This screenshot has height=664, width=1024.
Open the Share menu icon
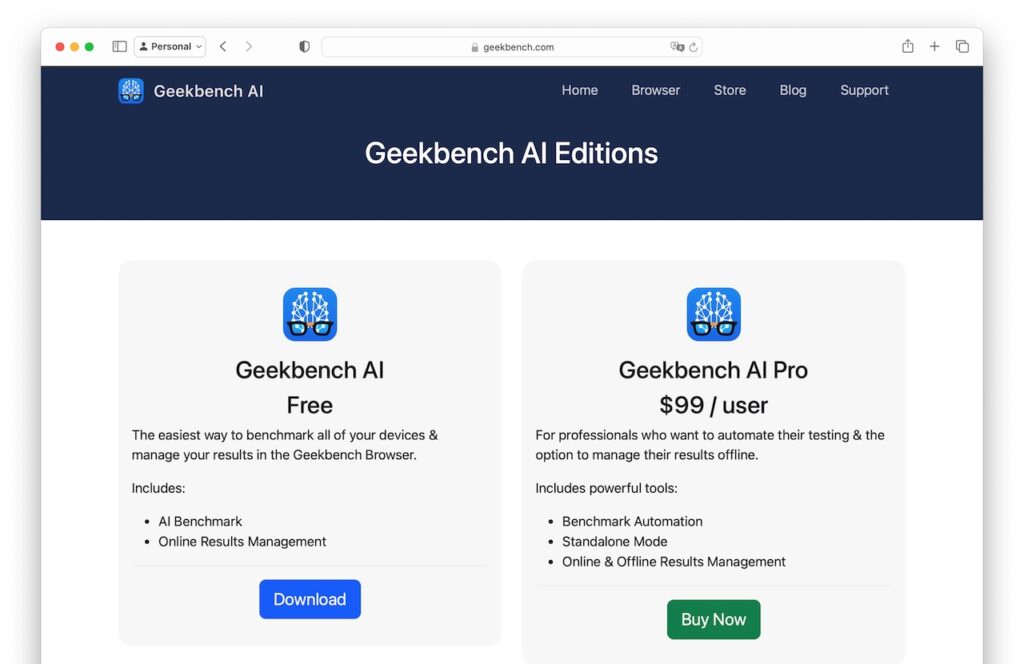(907, 46)
